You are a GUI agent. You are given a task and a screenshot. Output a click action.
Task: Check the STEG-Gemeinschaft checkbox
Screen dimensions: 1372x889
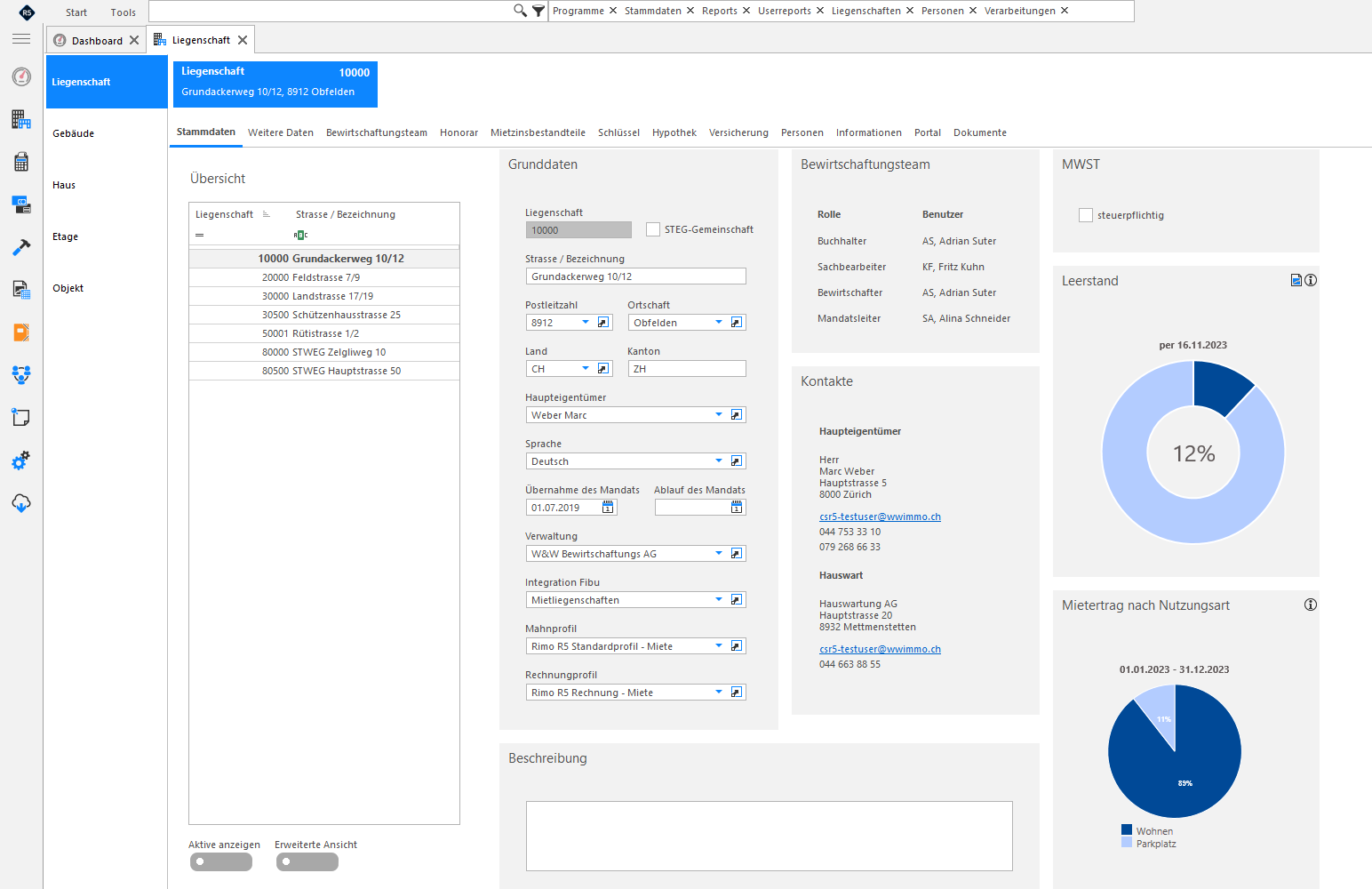[x=653, y=229]
